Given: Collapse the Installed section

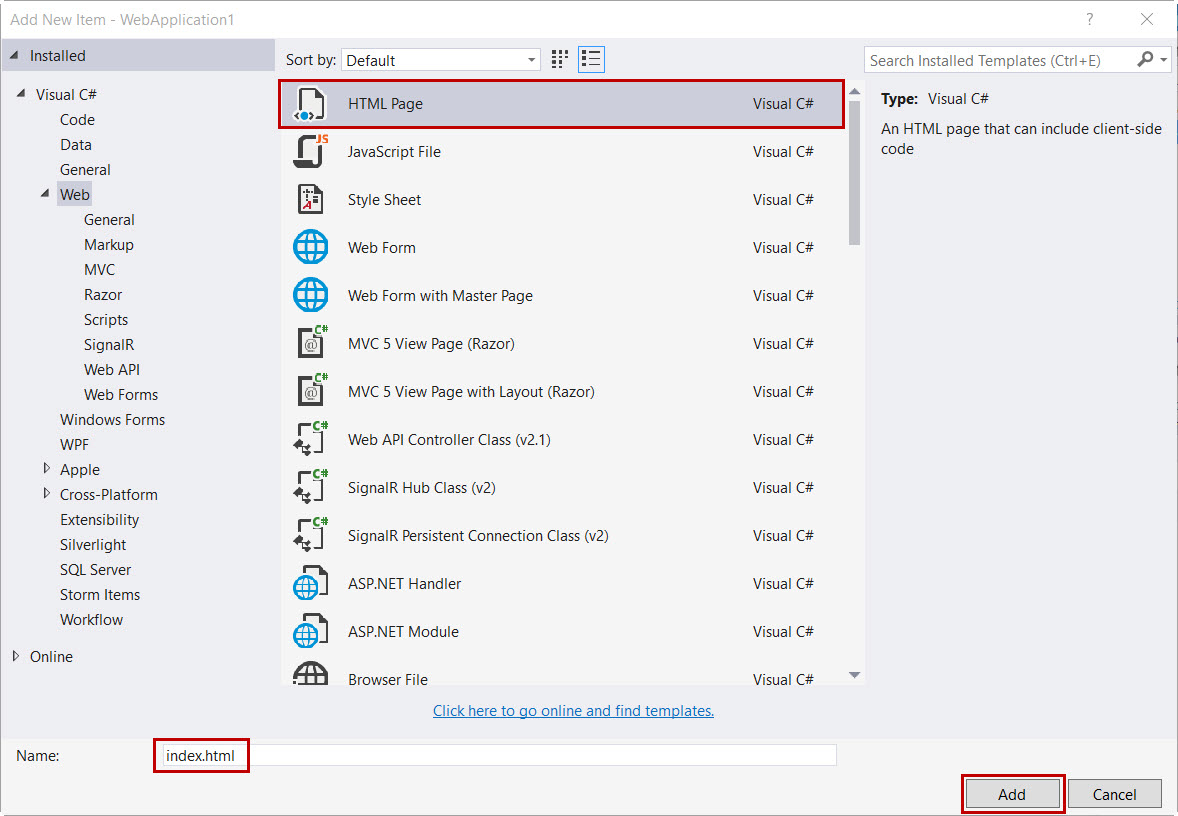Looking at the screenshot, I should click(x=14, y=56).
